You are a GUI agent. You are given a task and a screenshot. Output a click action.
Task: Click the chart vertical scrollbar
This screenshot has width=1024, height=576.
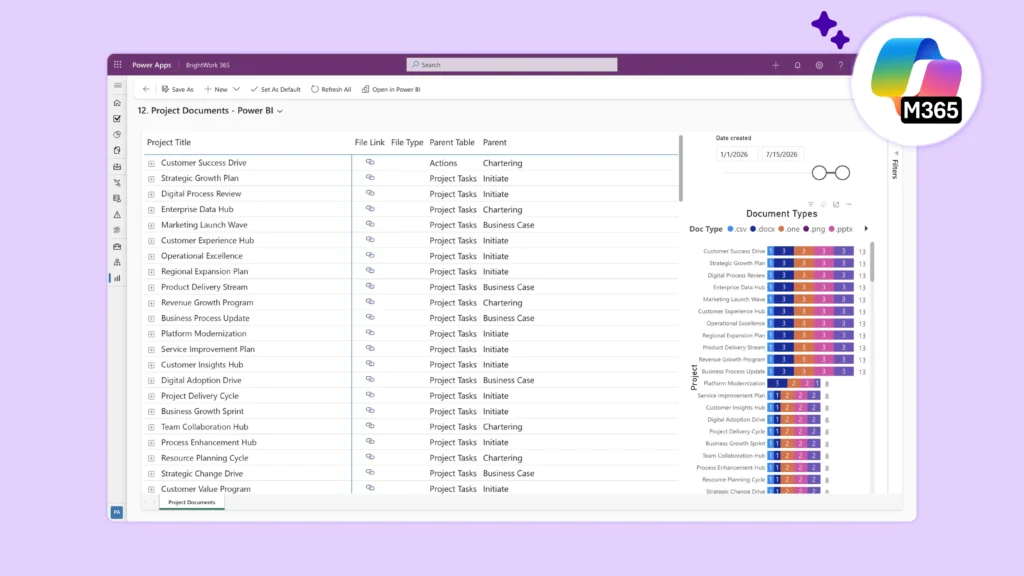click(872, 262)
